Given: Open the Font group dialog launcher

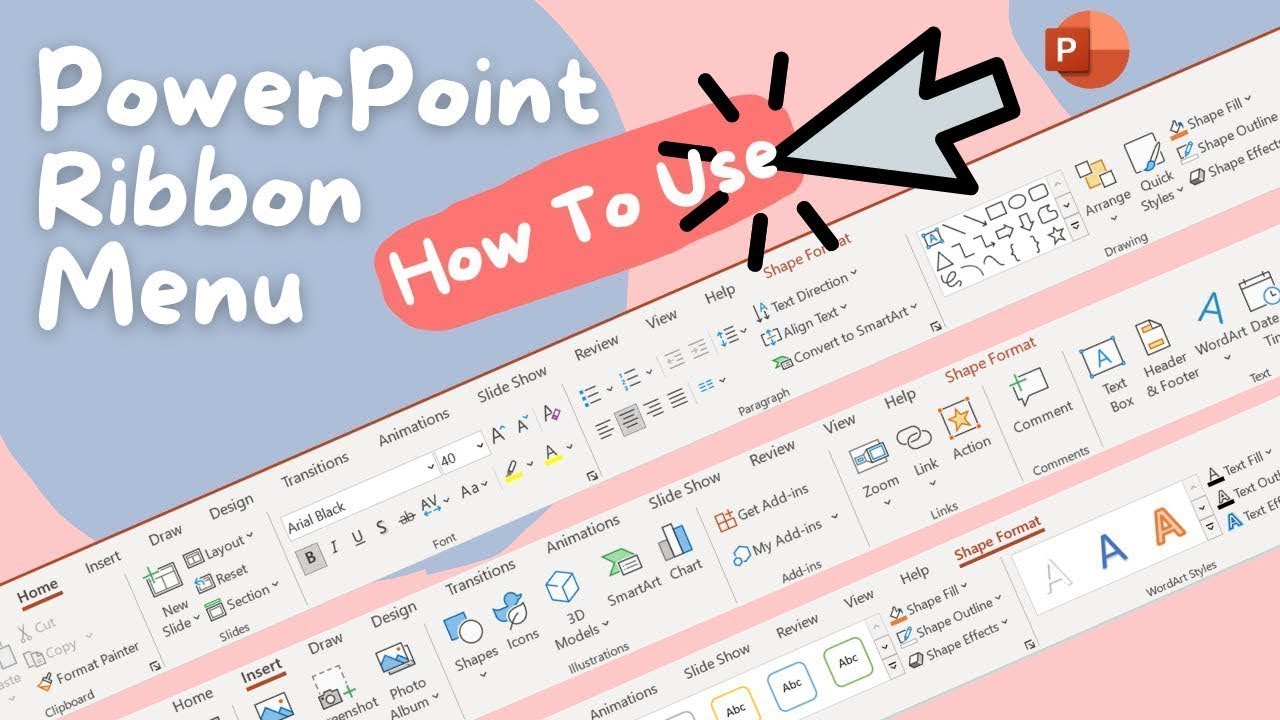Looking at the screenshot, I should pyautogui.click(x=592, y=475).
